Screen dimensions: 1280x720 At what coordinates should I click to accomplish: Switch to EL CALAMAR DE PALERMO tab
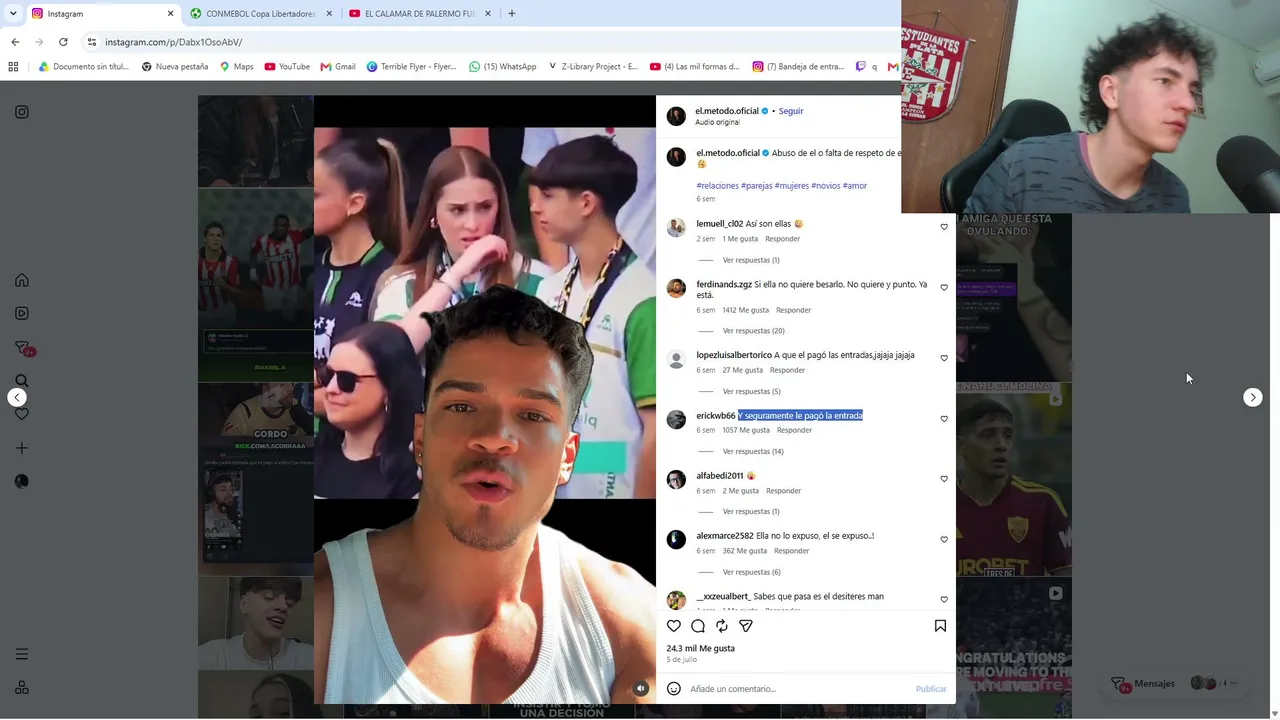click(420, 14)
